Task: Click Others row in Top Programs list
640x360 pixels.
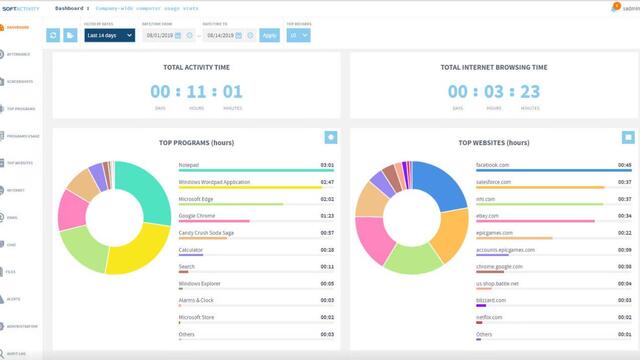Action: click(256, 336)
